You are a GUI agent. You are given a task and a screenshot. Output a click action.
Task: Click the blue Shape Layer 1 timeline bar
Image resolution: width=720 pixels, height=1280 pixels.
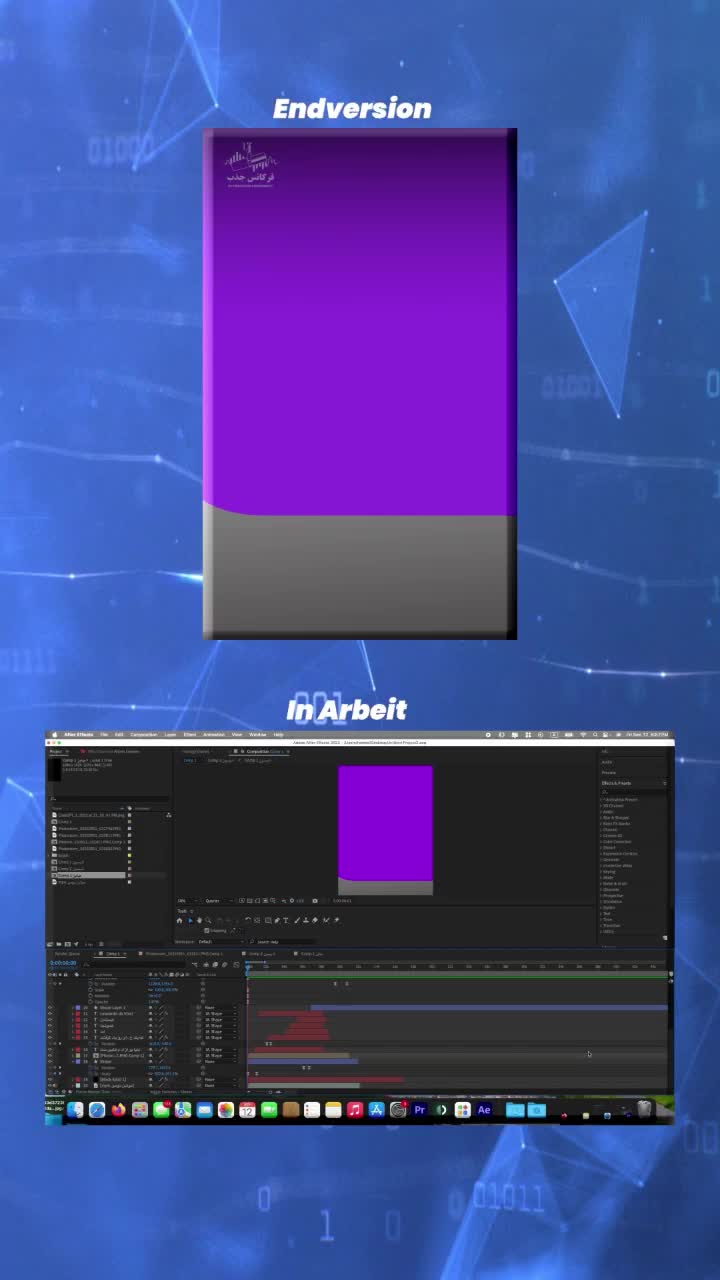tap(489, 1007)
